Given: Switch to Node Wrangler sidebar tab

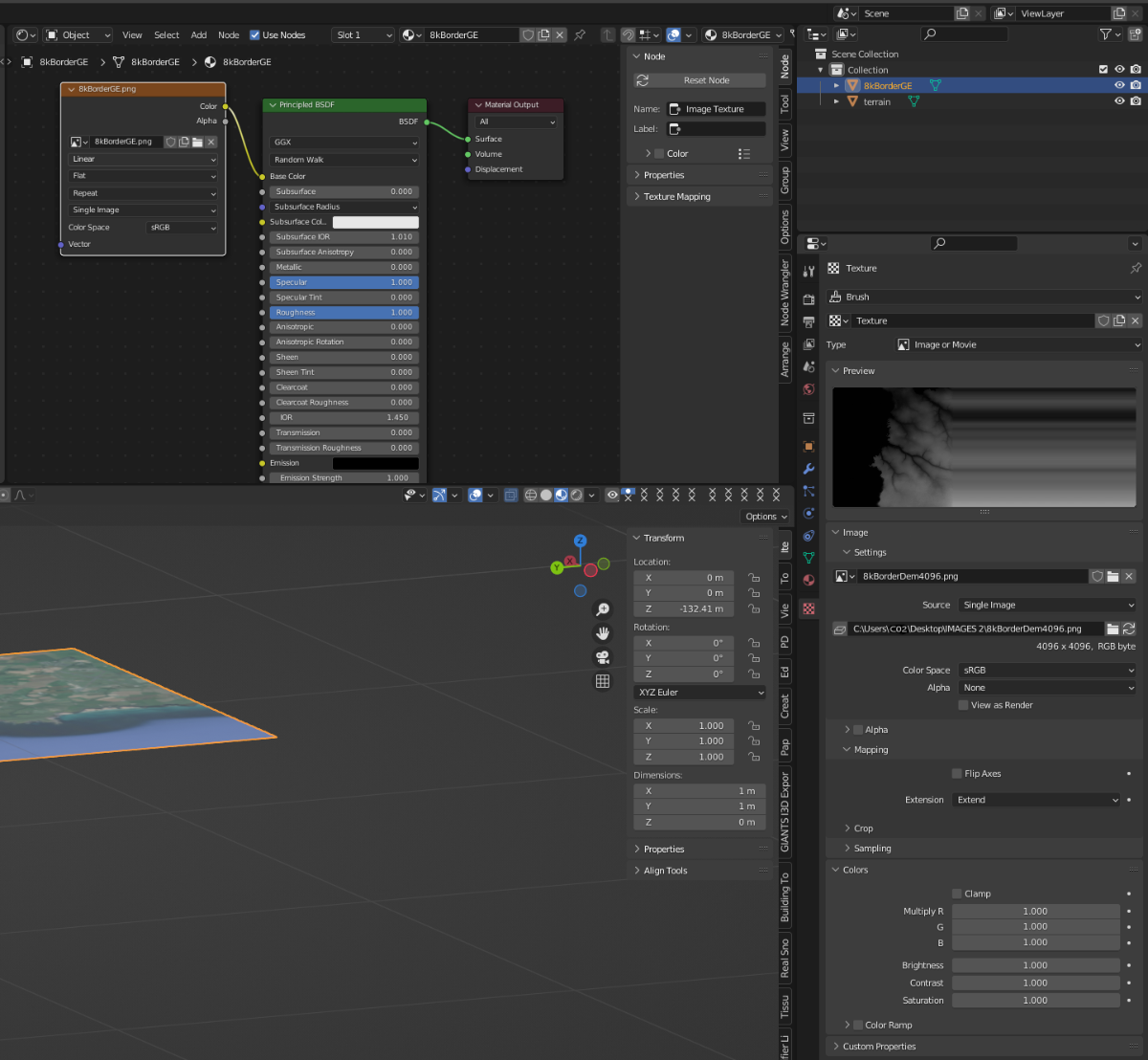Looking at the screenshot, I should [785, 292].
